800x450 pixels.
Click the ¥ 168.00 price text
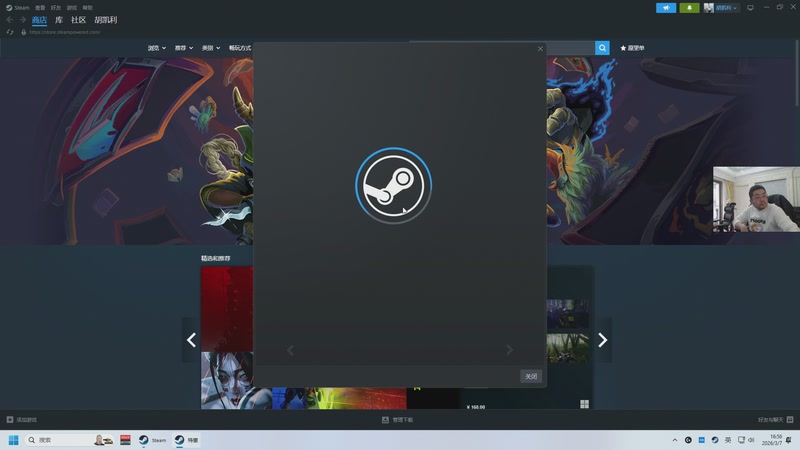point(476,407)
